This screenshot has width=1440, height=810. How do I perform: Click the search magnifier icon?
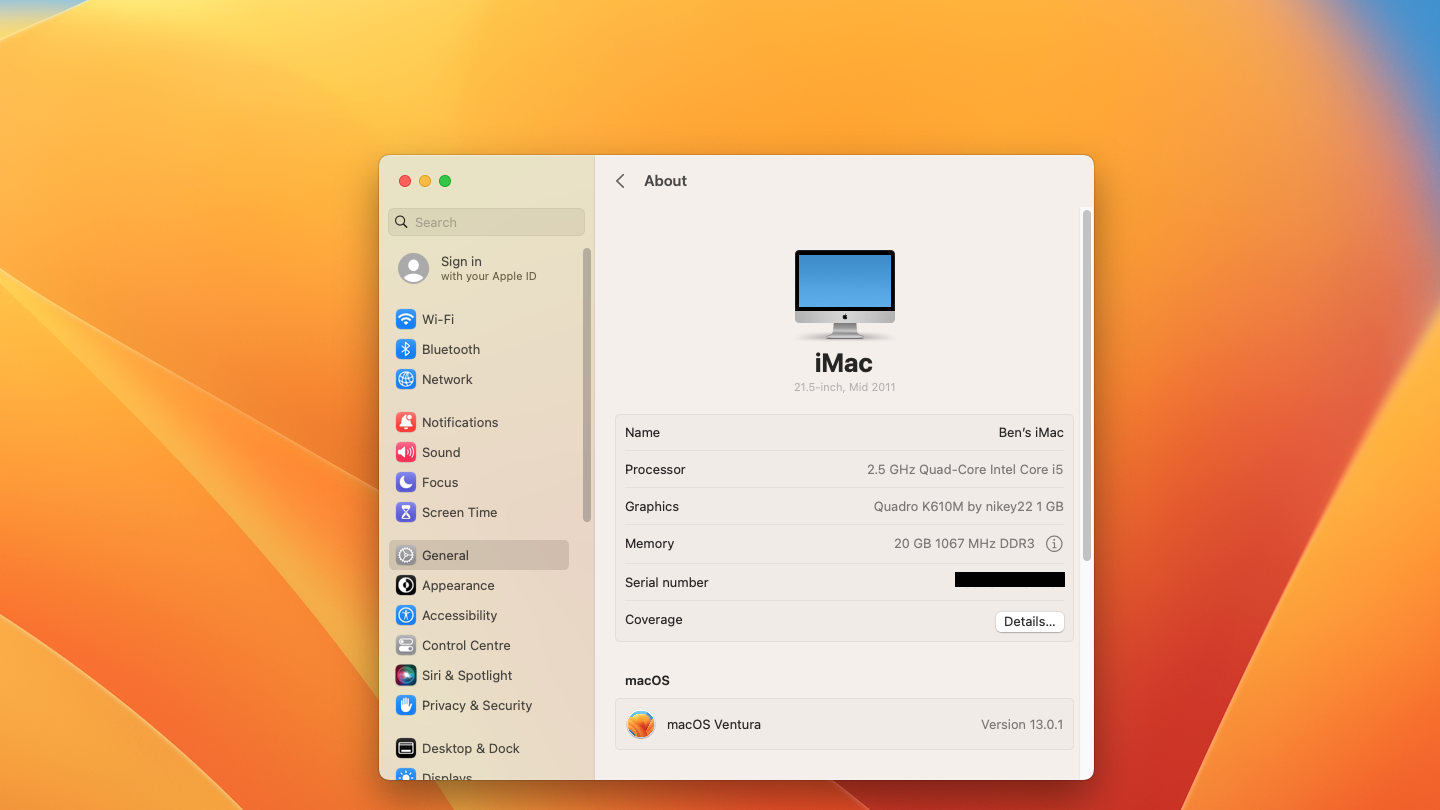tap(402, 222)
